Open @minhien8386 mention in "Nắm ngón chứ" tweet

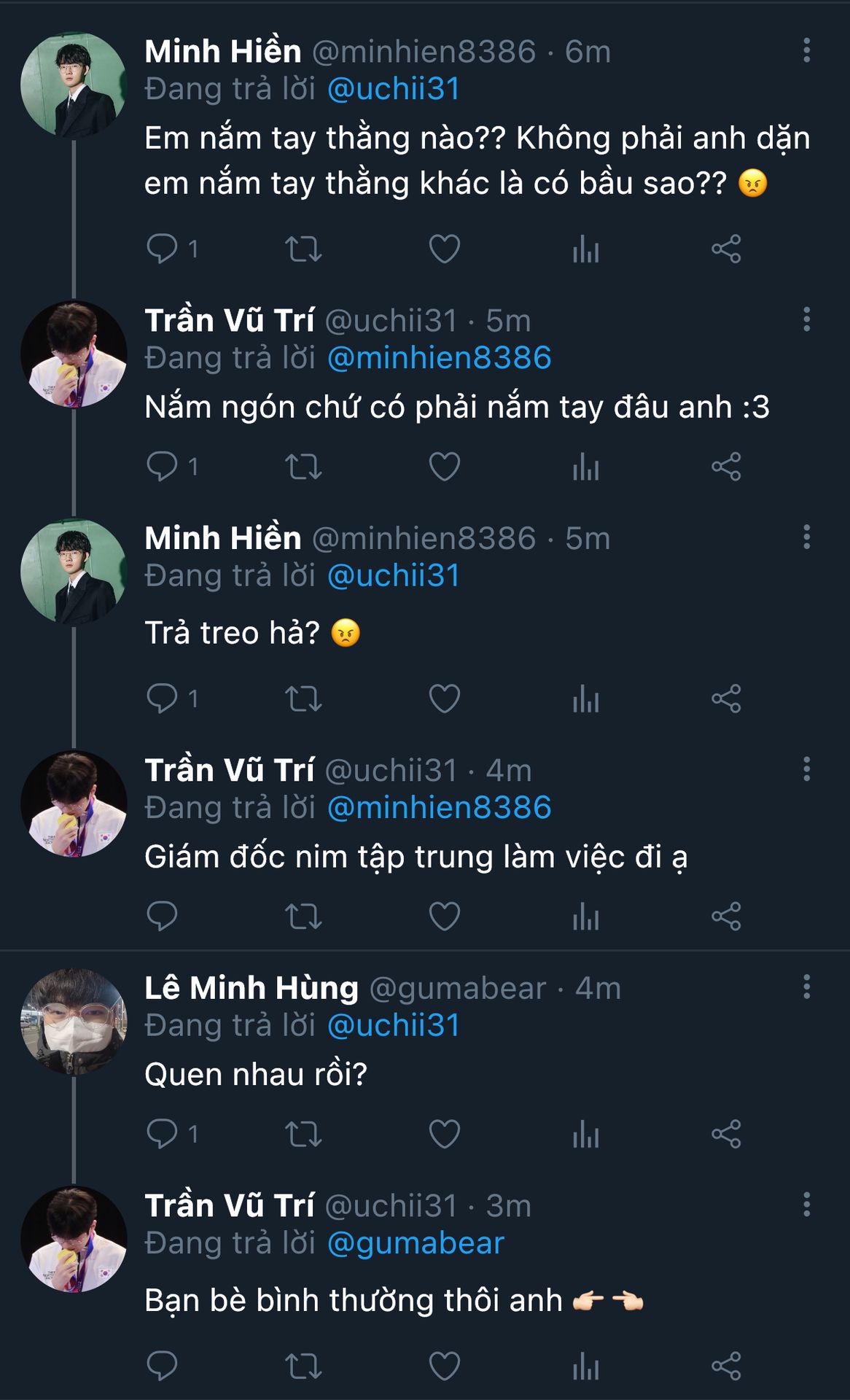[439, 358]
